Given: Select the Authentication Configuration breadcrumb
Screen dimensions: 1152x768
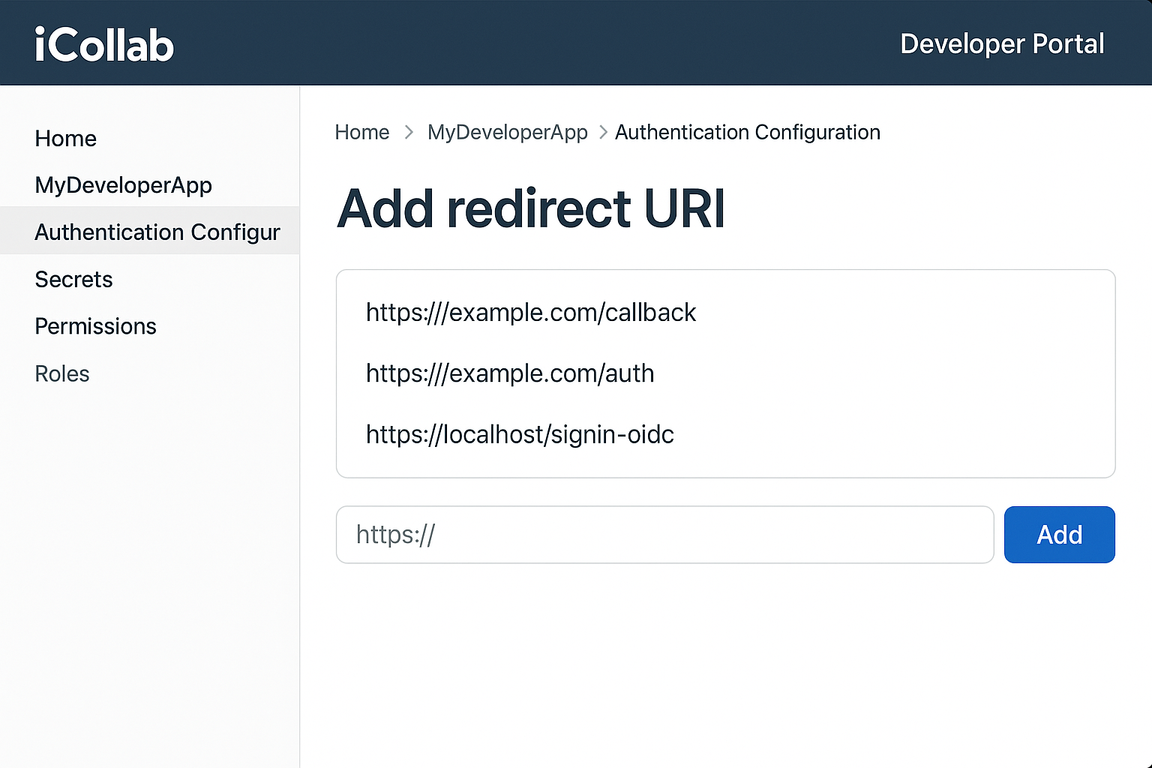Looking at the screenshot, I should [x=747, y=132].
